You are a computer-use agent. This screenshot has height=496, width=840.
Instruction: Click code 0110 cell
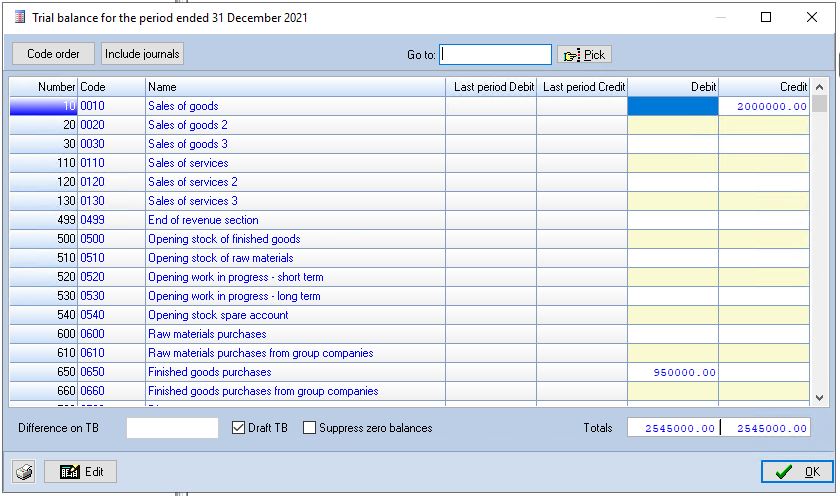111,163
